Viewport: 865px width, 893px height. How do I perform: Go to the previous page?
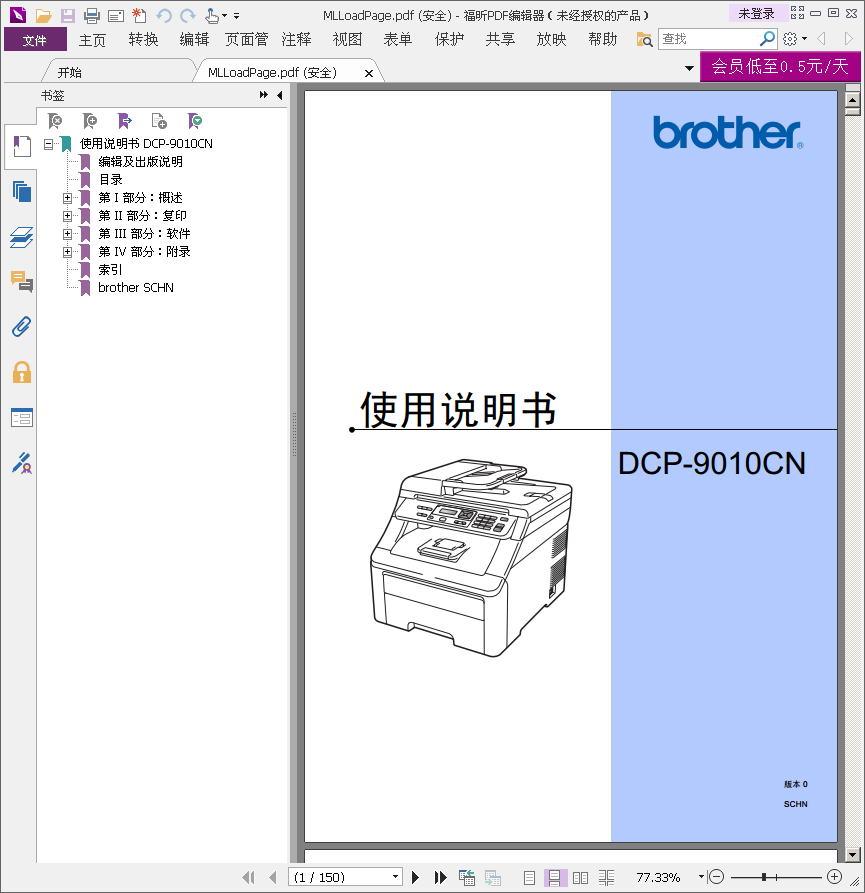pos(273,877)
